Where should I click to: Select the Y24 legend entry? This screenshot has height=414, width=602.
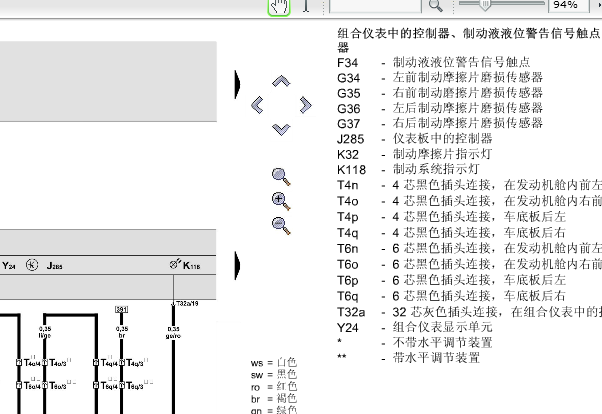pyautogui.click(x=415, y=328)
